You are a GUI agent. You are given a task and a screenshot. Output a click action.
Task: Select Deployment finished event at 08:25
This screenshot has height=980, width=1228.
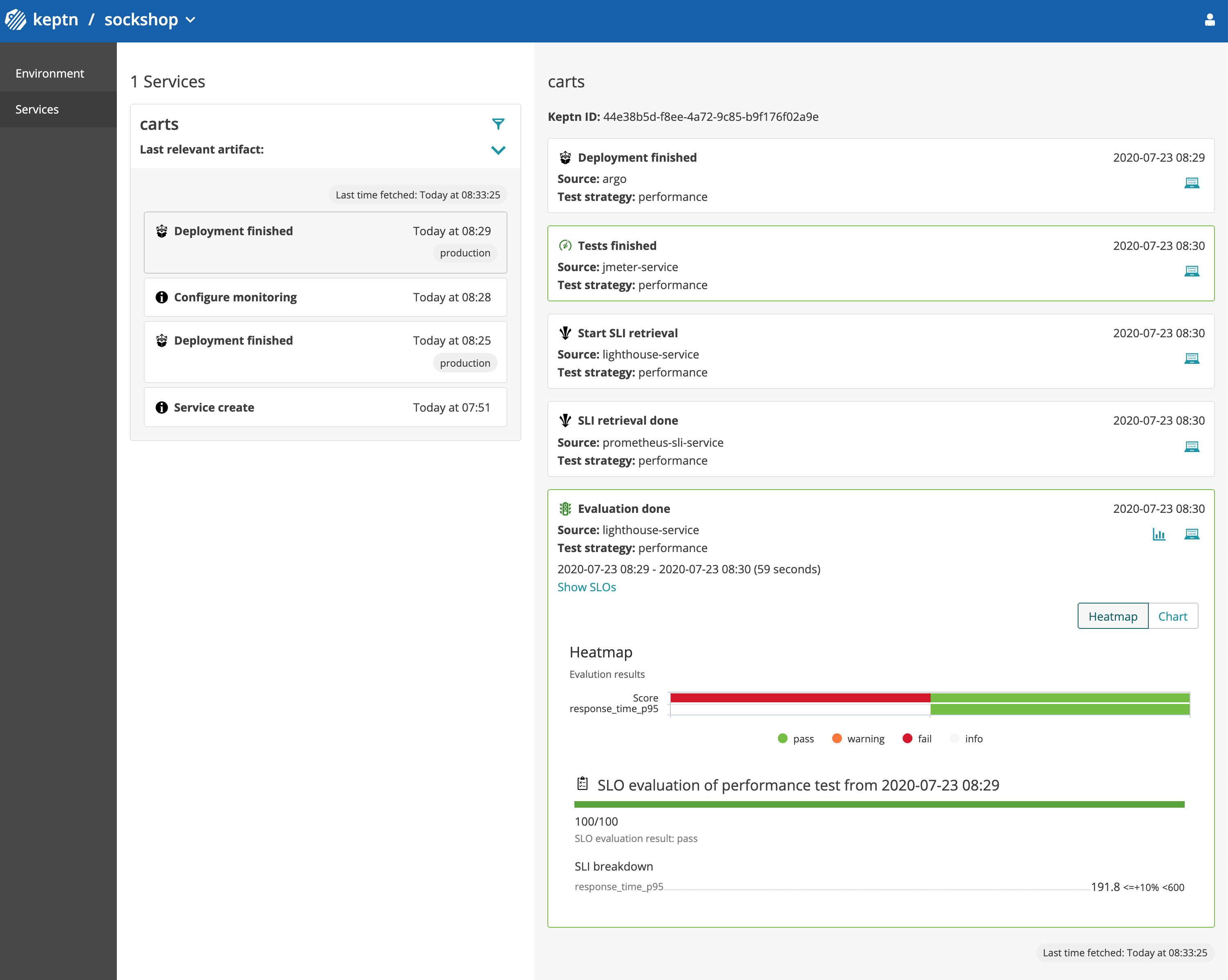point(325,352)
